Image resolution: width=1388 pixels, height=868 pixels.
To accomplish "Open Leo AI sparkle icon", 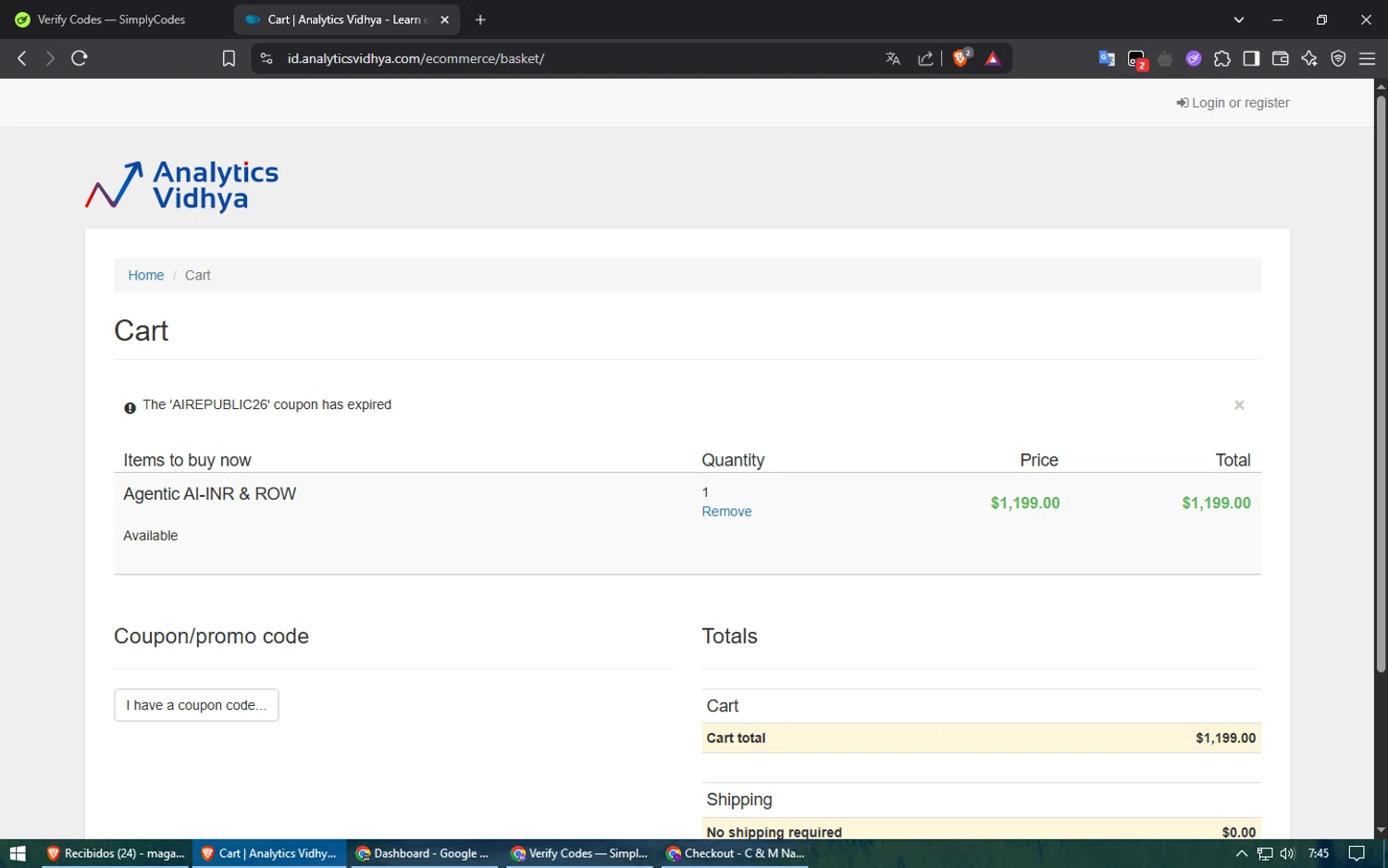I will click(1309, 58).
